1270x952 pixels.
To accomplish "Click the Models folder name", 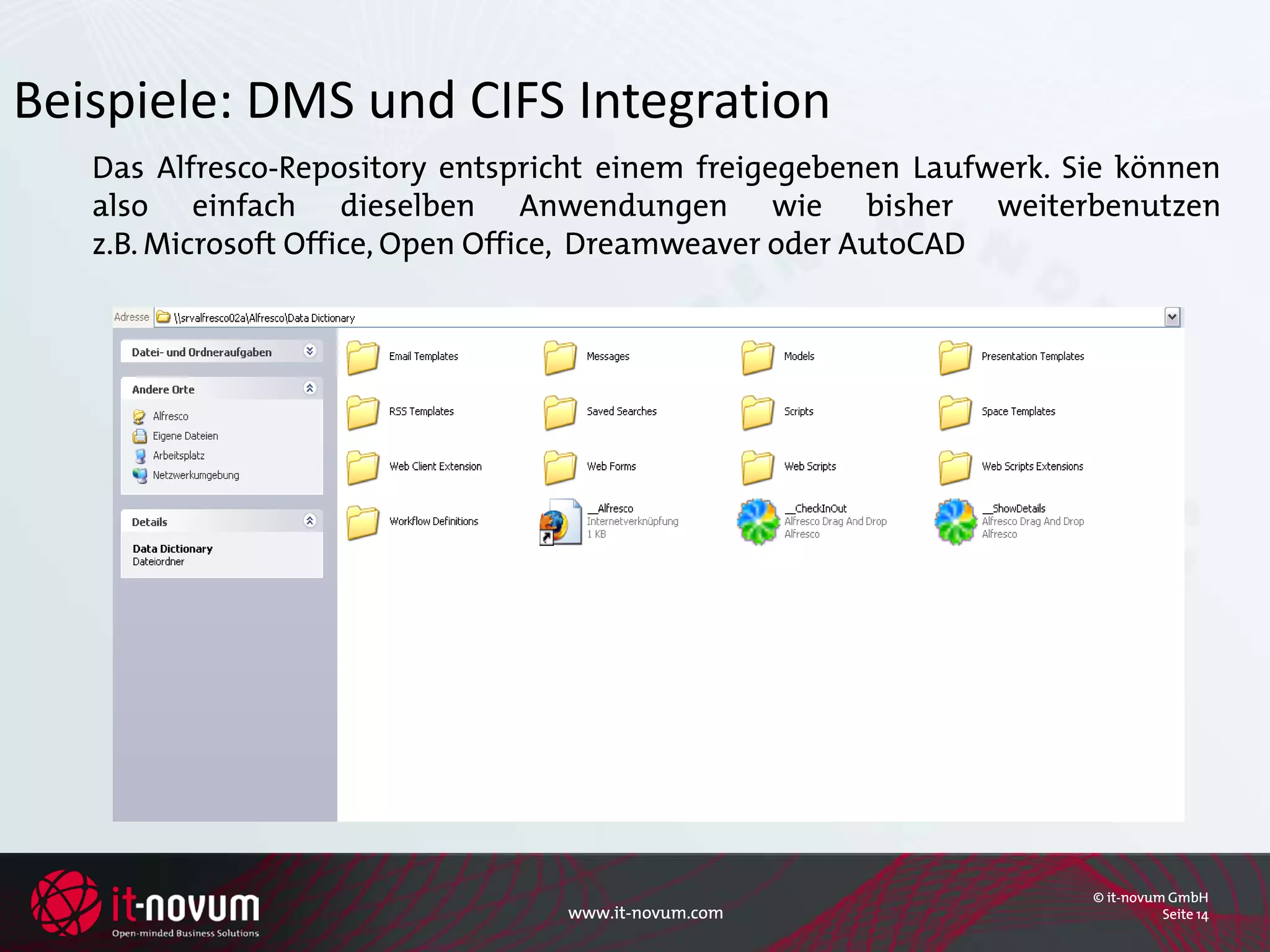I will click(799, 356).
